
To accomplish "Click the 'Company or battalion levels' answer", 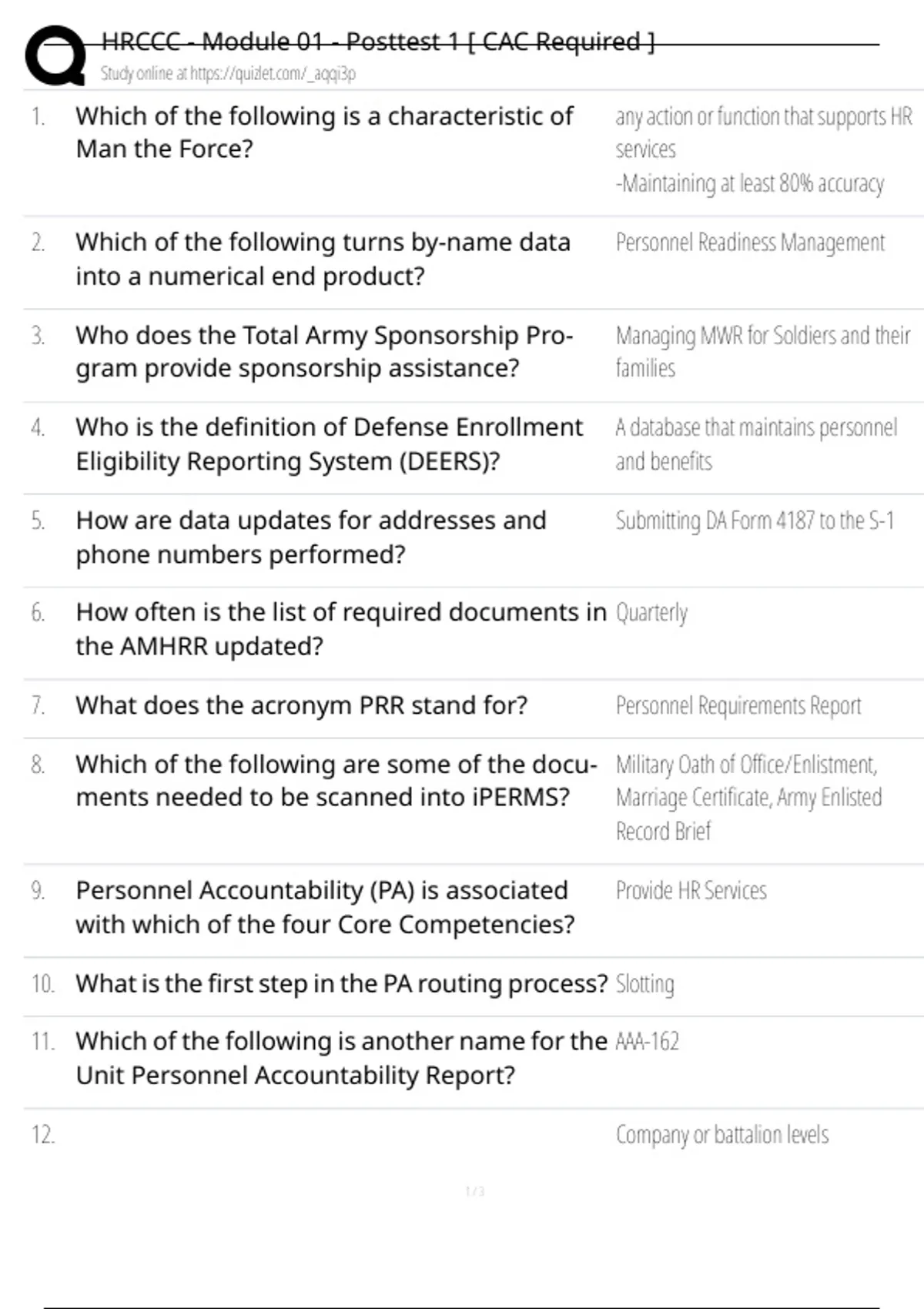I will (721, 1135).
